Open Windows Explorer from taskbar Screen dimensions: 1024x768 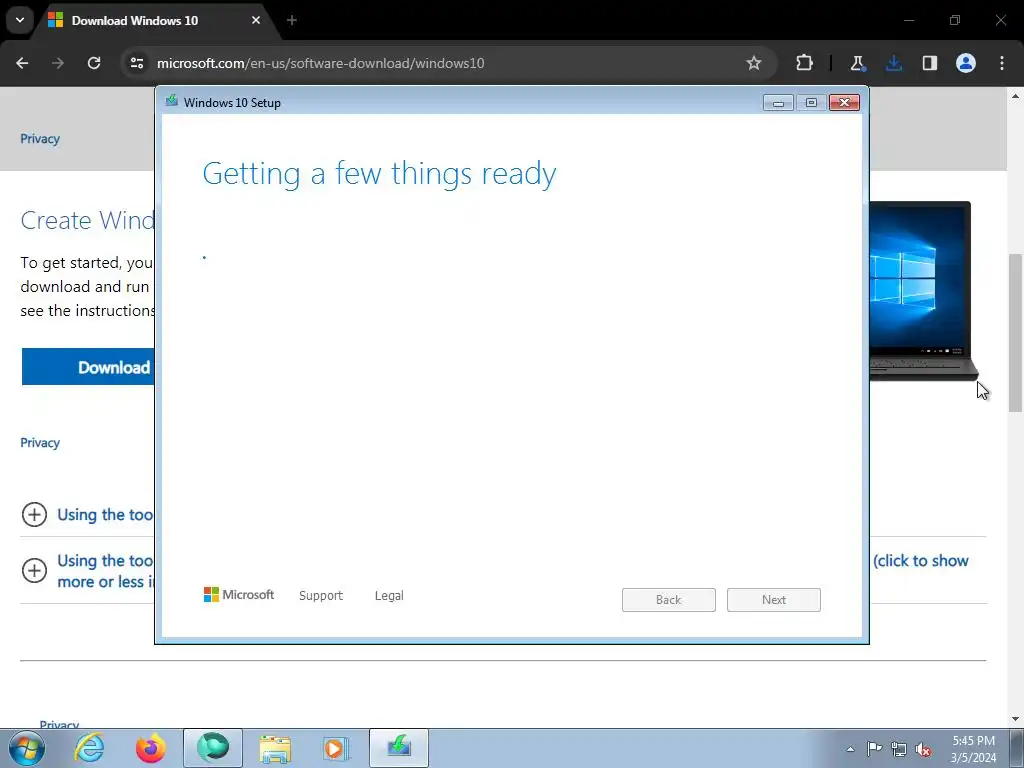275,748
